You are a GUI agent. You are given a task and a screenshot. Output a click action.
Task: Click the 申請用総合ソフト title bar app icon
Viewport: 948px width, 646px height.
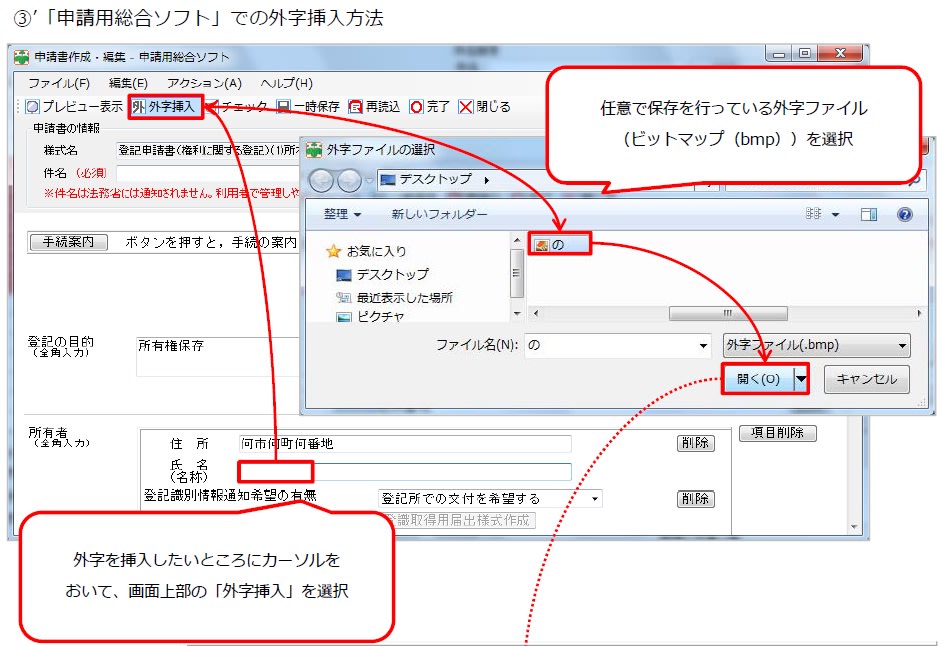coord(22,57)
